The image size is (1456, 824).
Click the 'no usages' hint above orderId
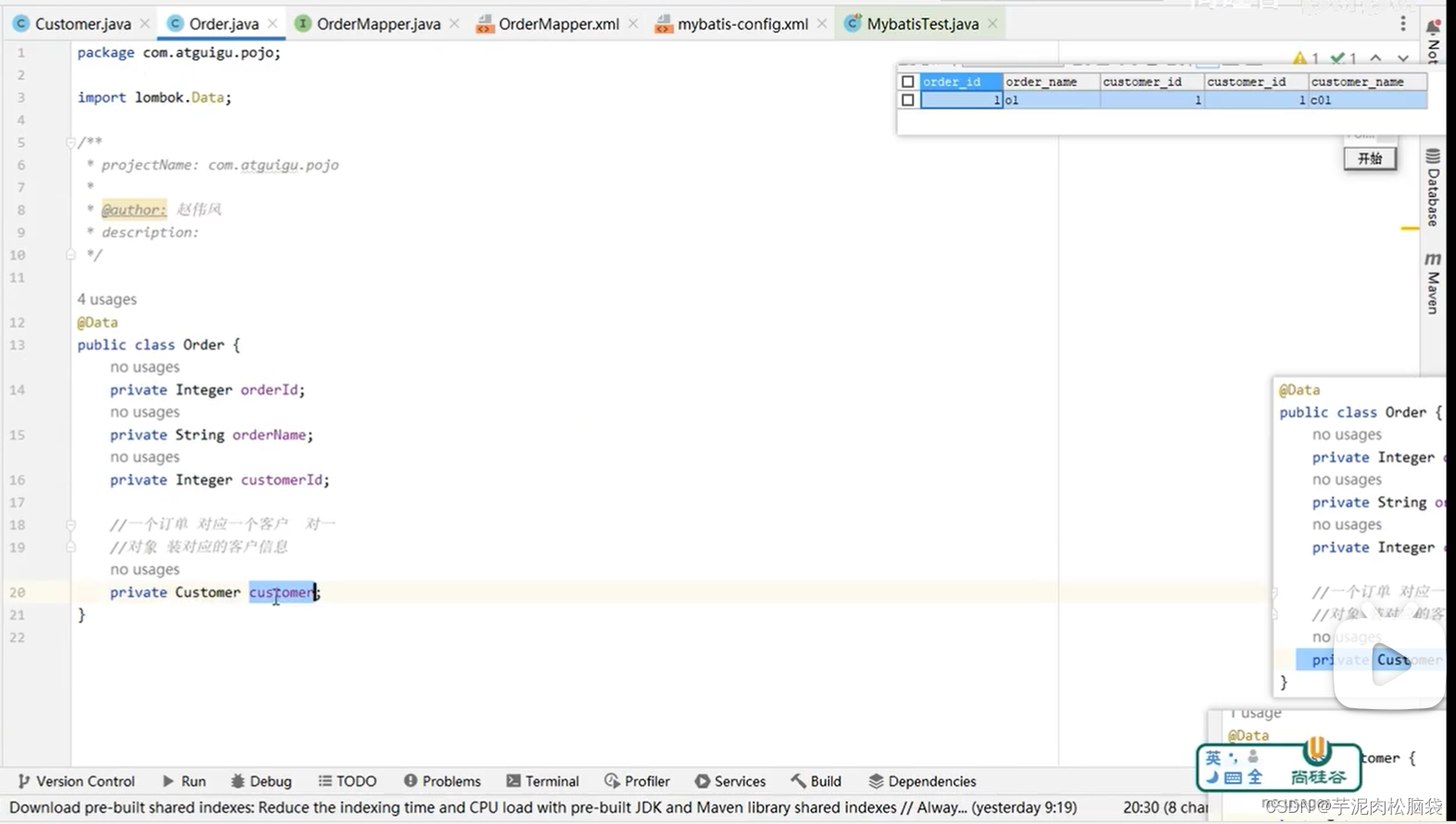coord(145,367)
